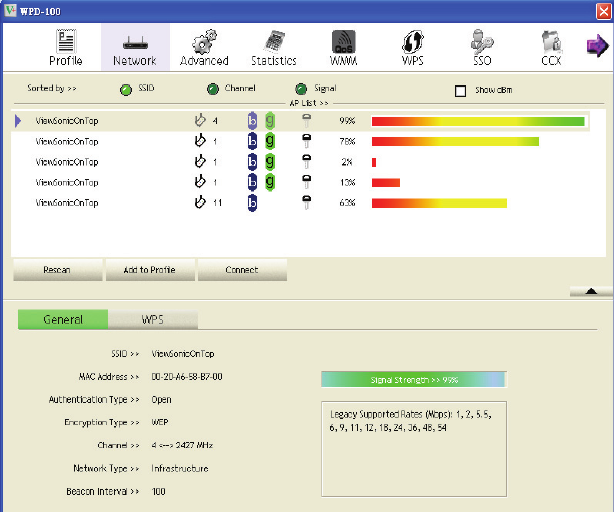Click the lock icon on 63% row
The image size is (614, 512).
(307, 202)
